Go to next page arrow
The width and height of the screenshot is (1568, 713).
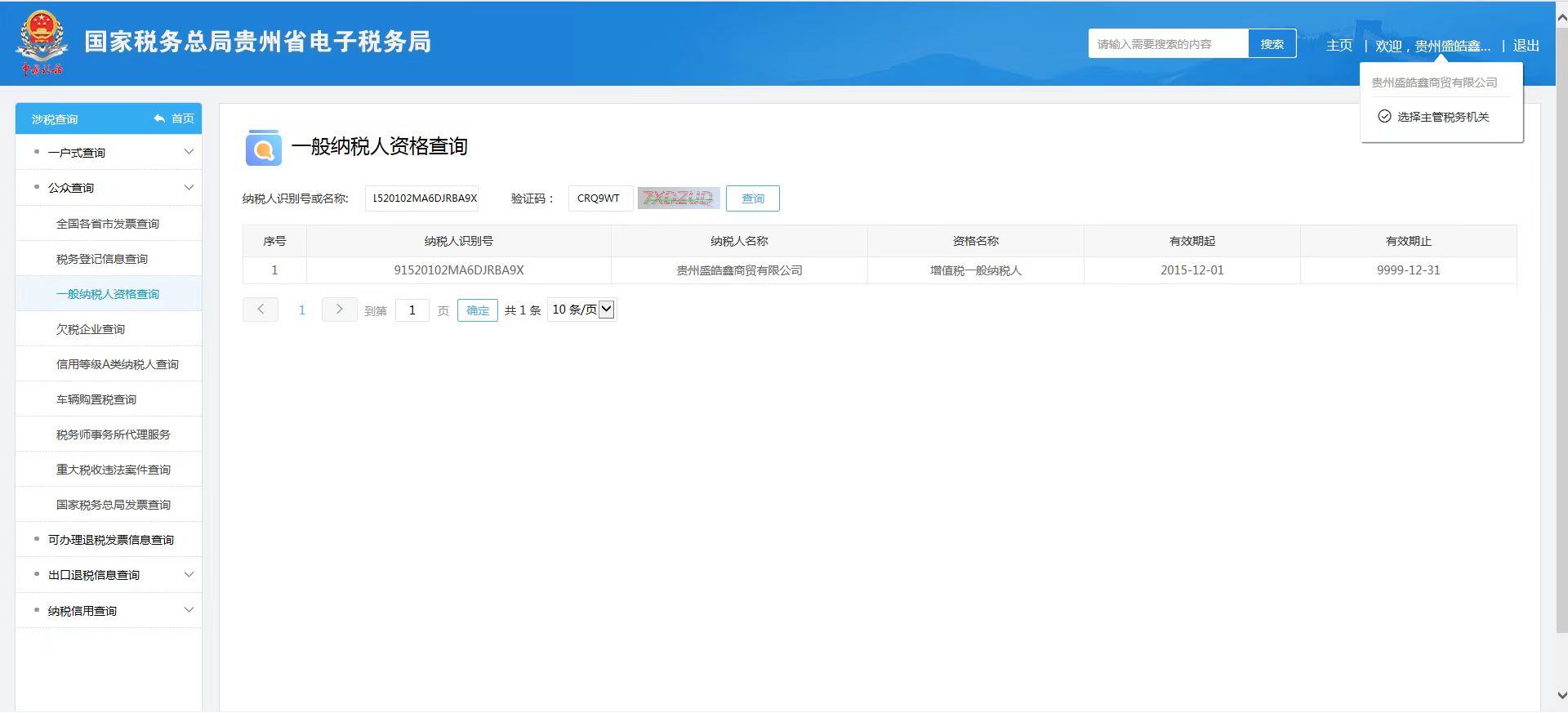(x=339, y=310)
